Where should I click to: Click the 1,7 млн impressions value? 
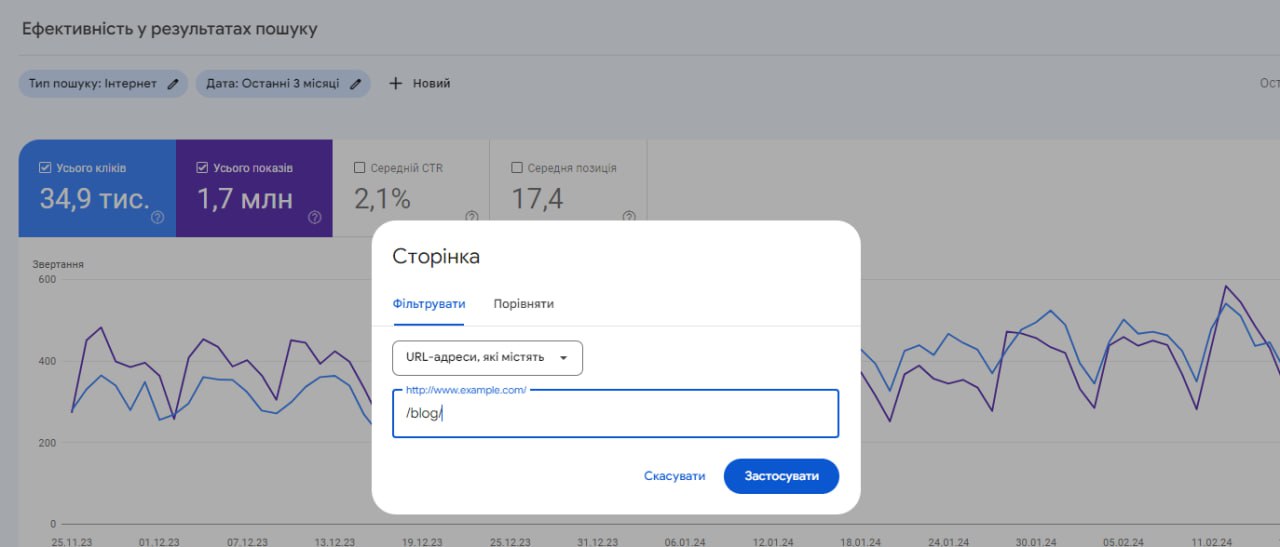(x=245, y=199)
